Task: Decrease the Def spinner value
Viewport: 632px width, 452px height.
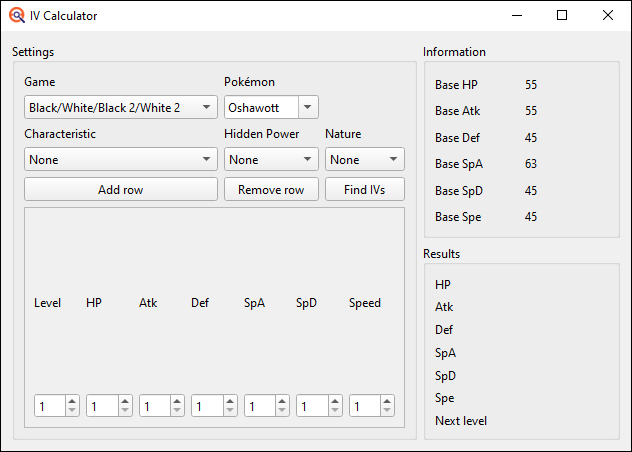Action: 230,410
